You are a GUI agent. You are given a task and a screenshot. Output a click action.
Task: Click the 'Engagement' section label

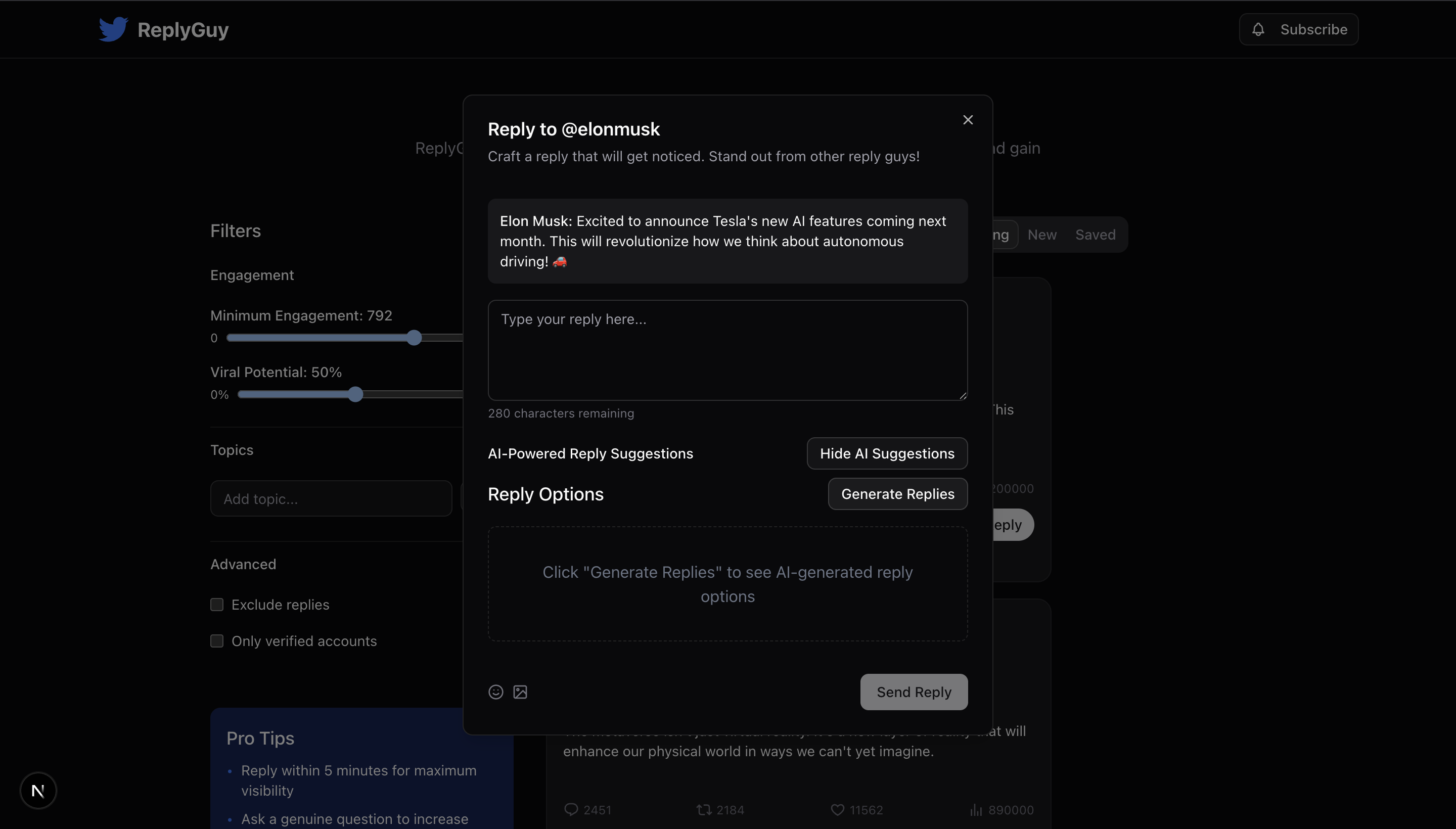pos(252,275)
